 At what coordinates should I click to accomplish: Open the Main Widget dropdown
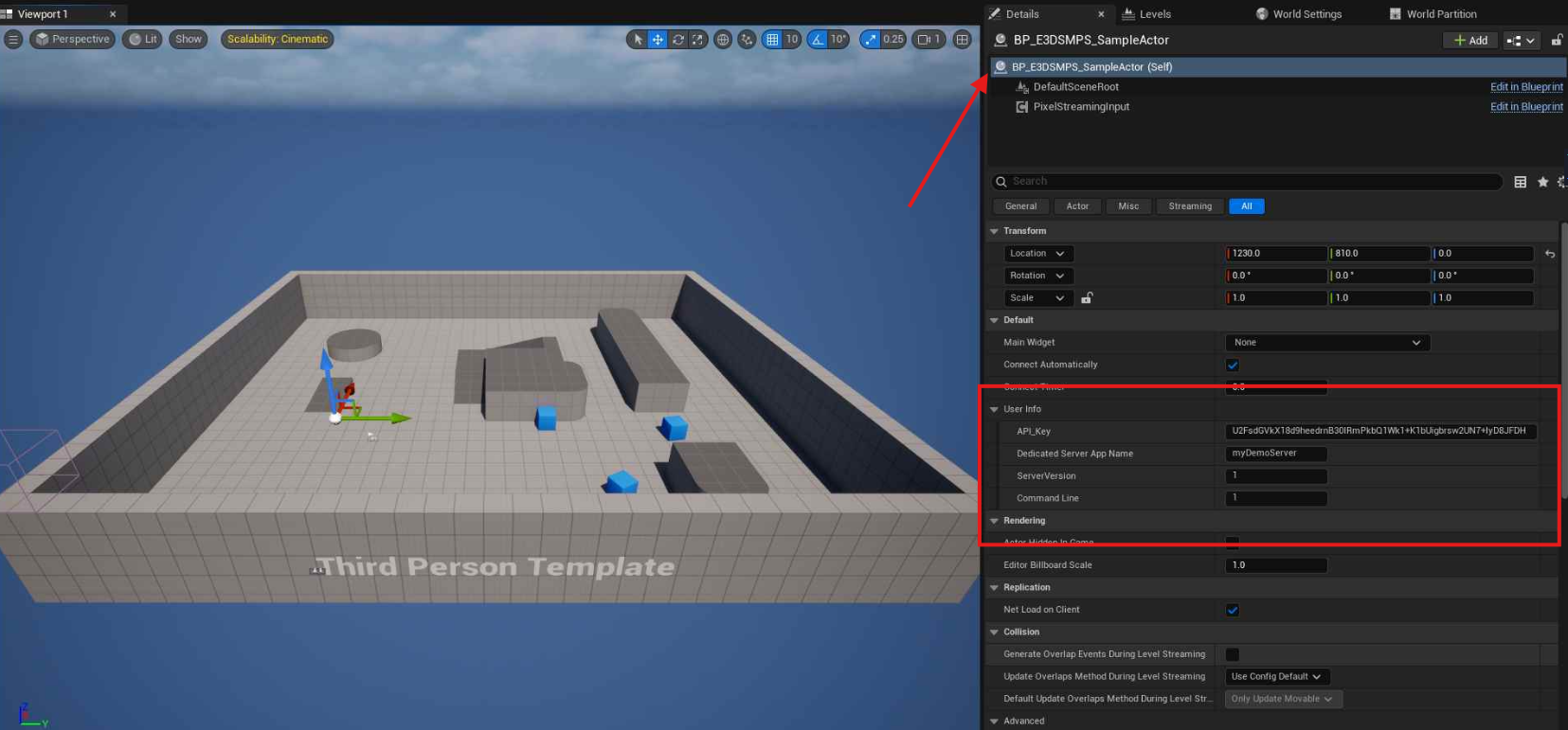tap(1326, 343)
